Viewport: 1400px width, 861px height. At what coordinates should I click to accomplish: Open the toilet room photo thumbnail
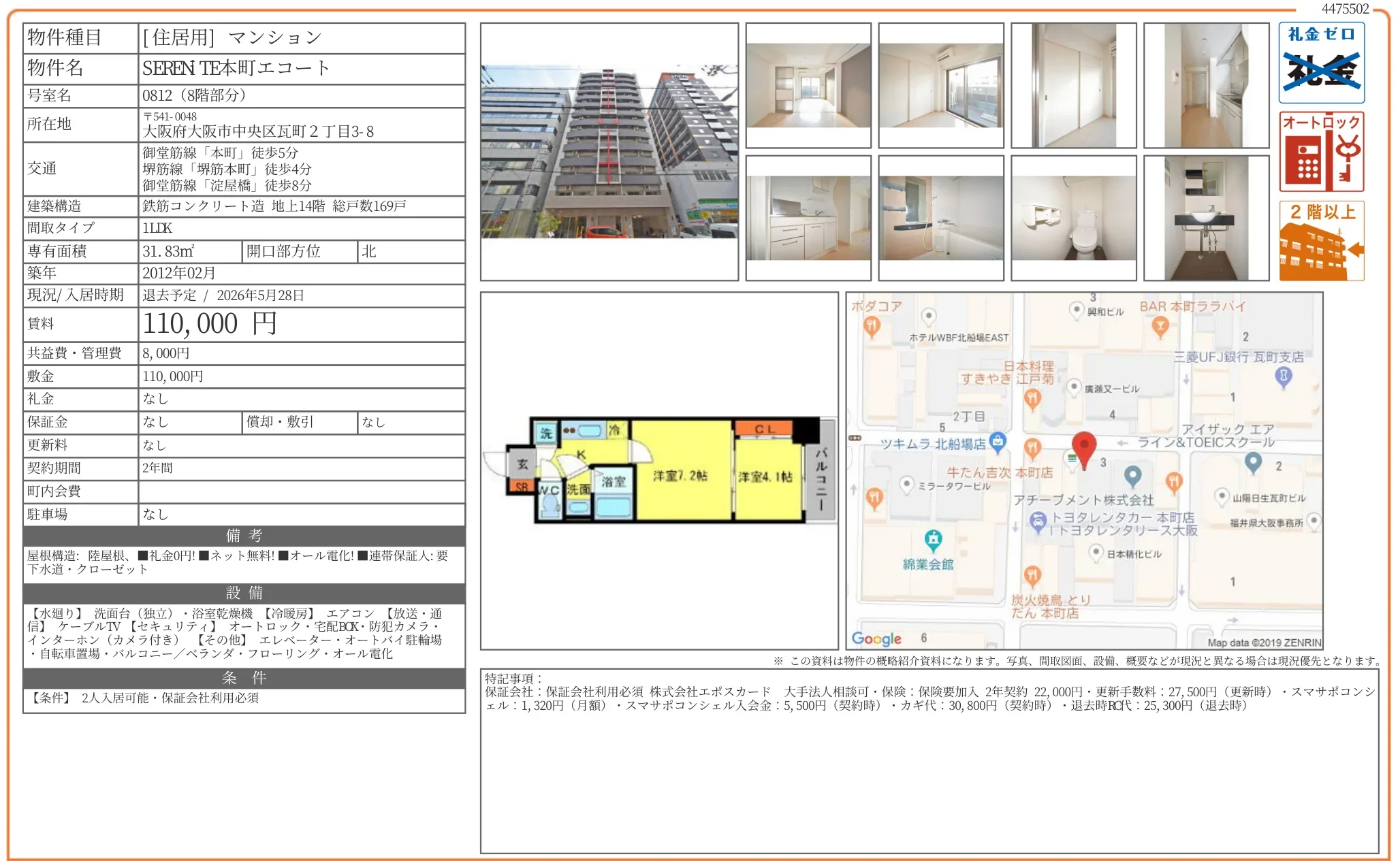coord(1073,218)
